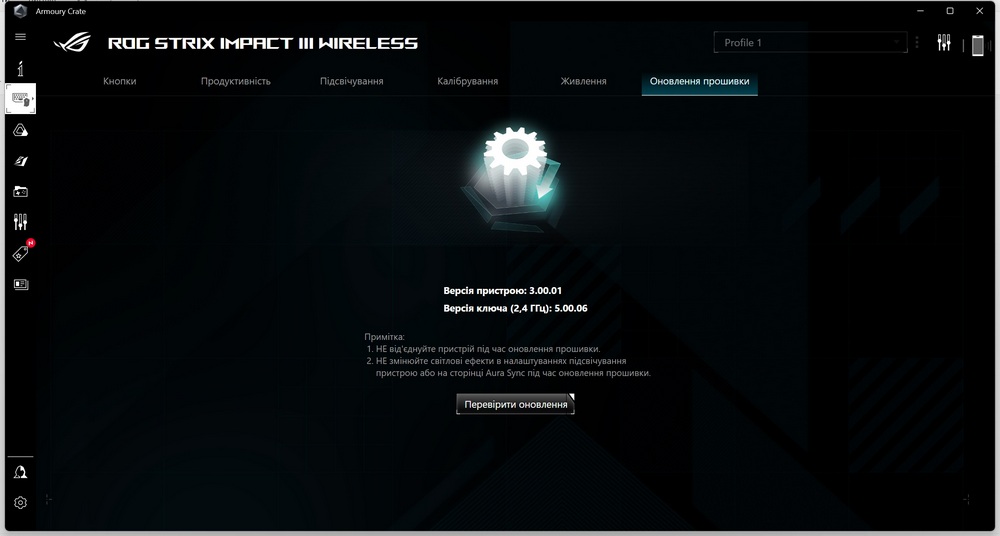Open the user profile icon in sidebar

(x=20, y=472)
